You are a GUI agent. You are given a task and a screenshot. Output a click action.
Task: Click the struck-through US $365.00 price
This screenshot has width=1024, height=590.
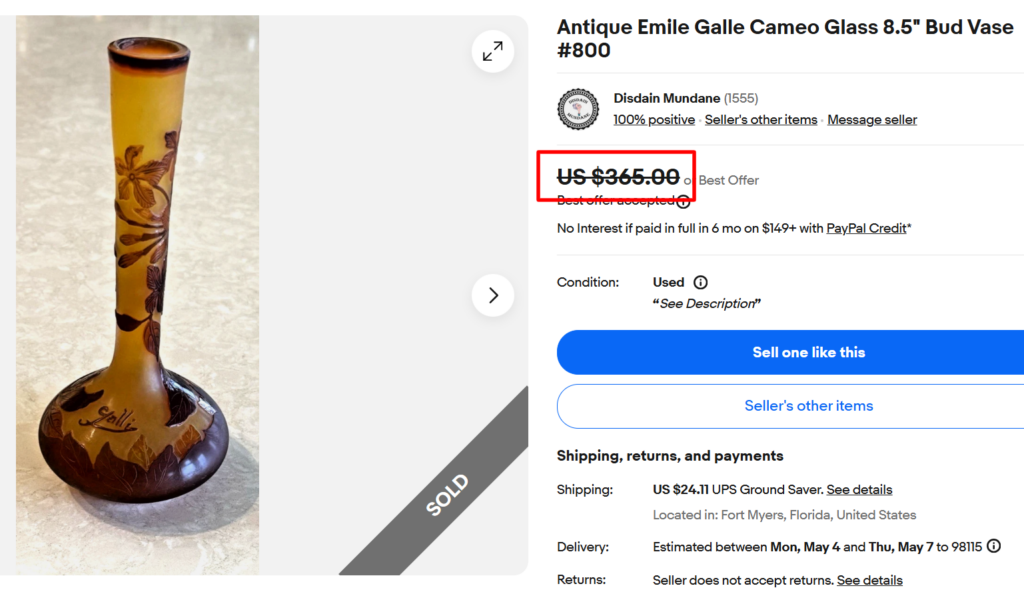[618, 177]
